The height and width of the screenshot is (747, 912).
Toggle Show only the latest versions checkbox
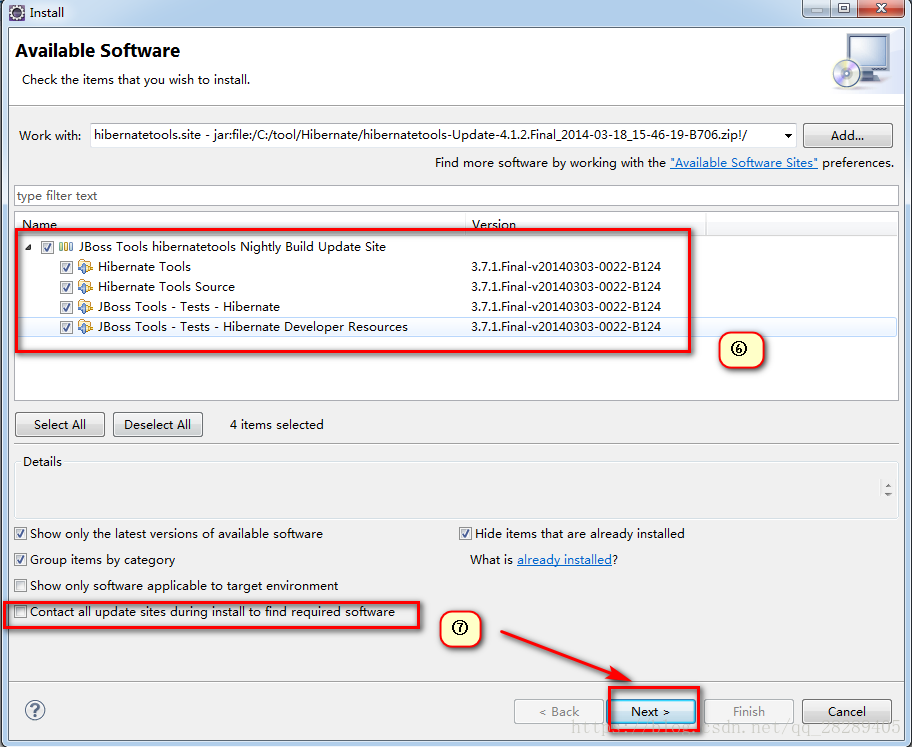[x=20, y=533]
